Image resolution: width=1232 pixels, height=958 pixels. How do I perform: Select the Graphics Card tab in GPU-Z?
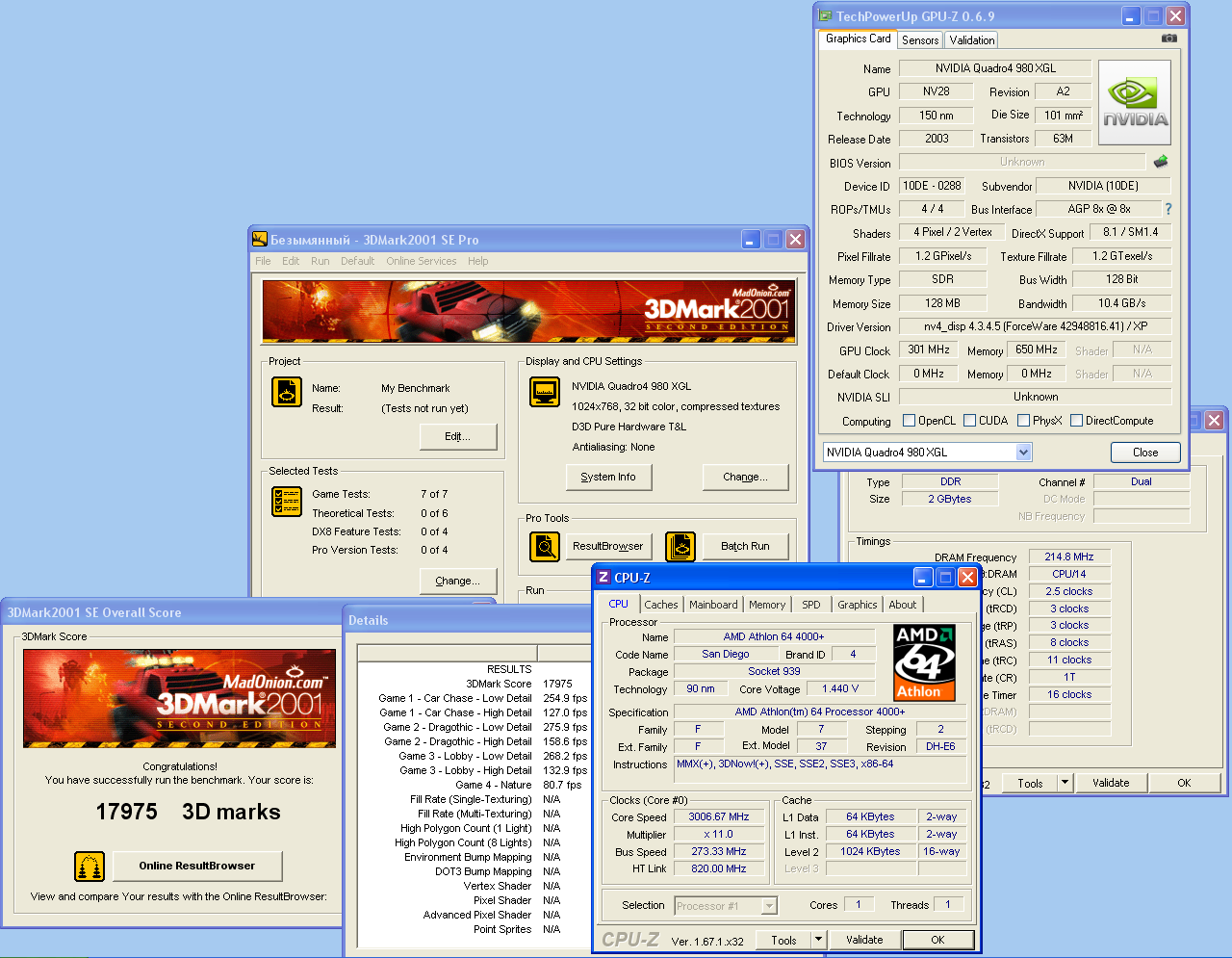(858, 39)
